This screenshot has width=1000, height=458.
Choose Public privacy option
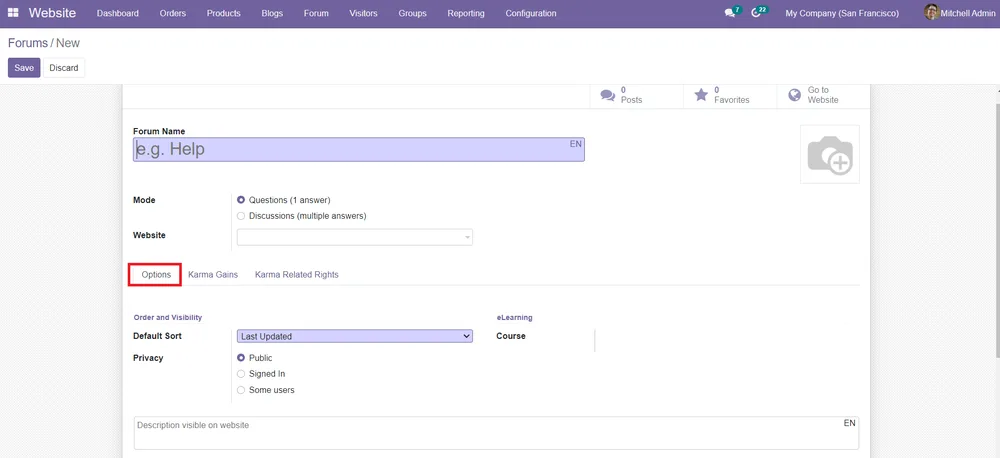[x=240, y=358]
